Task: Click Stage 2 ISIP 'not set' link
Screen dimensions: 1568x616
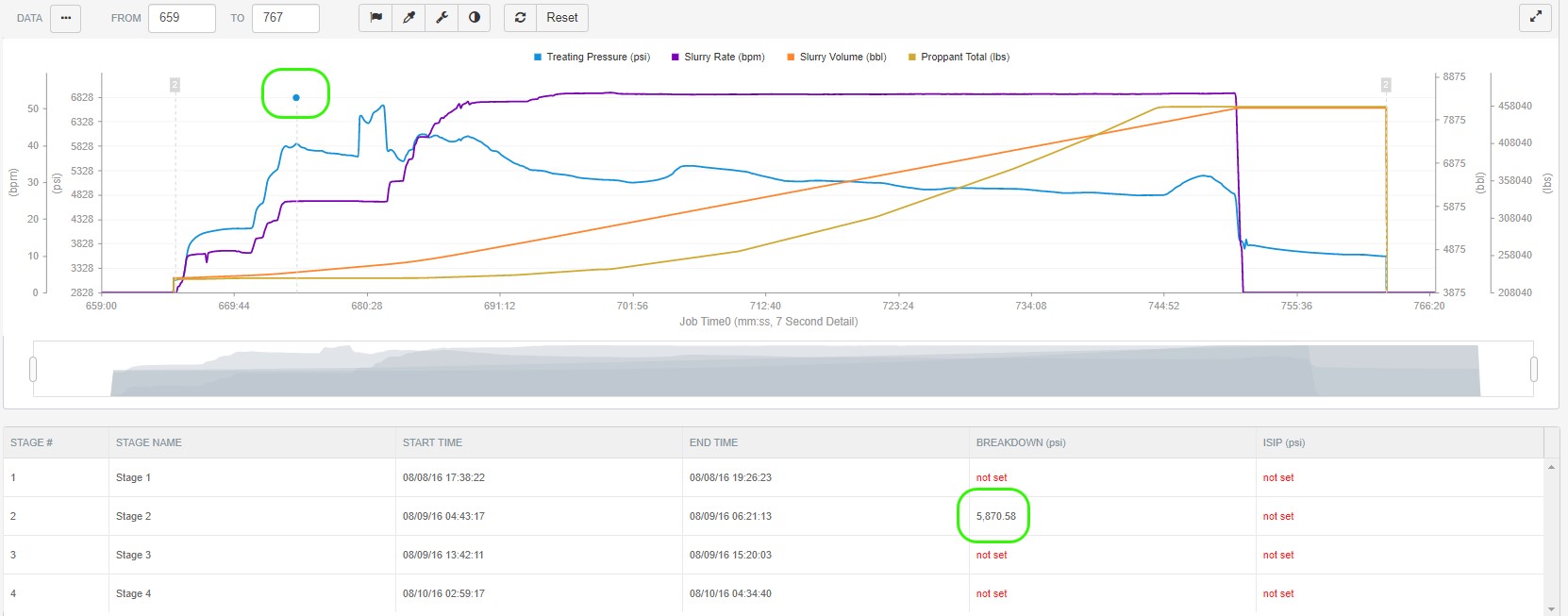Action: coord(1278,517)
